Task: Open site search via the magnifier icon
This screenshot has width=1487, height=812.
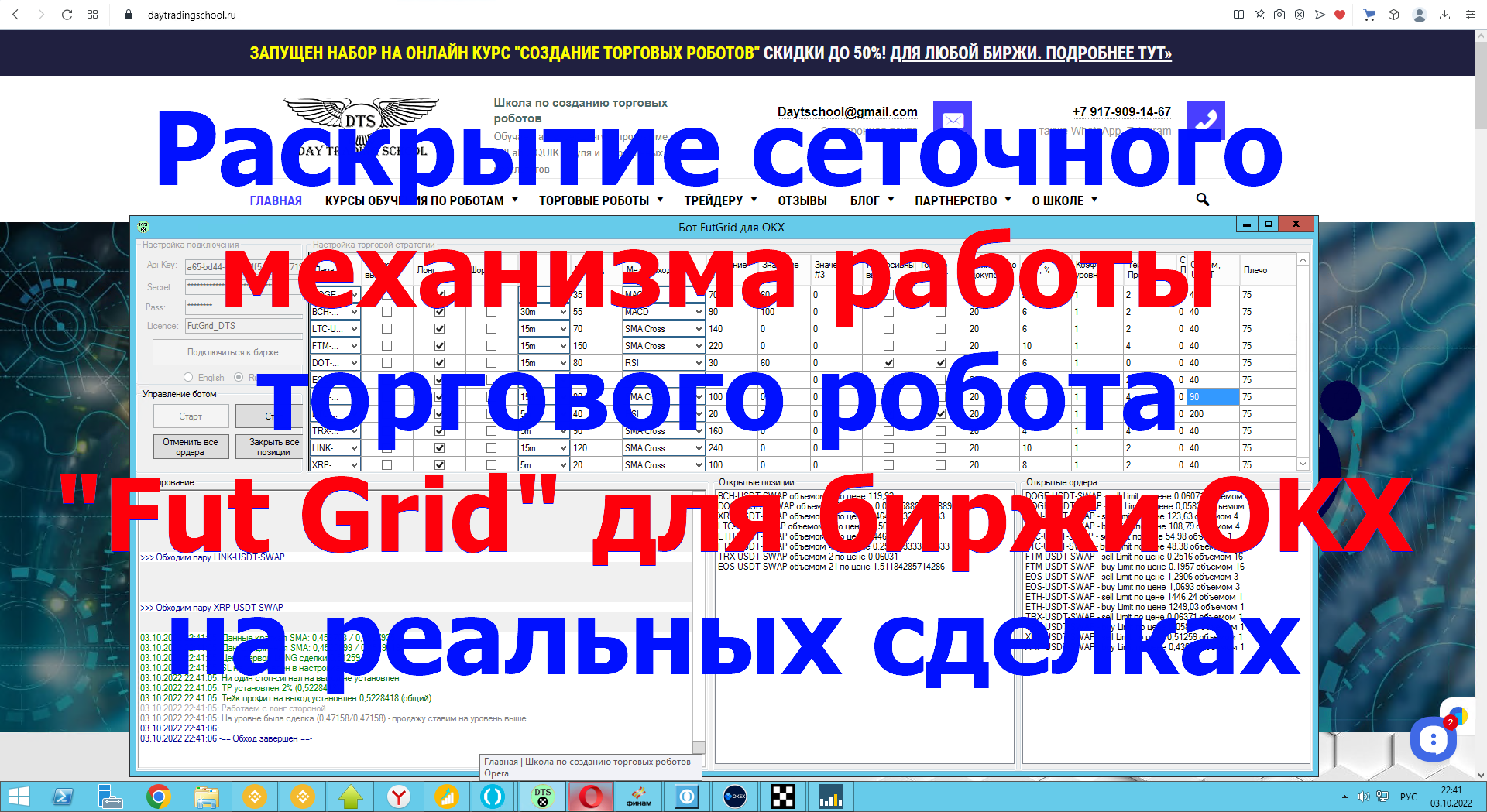Action: coord(1201,200)
